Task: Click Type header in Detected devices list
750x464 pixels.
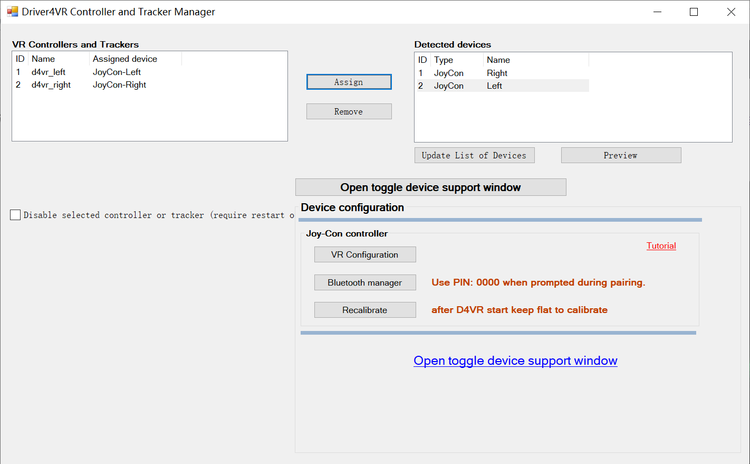Action: pyautogui.click(x=457, y=60)
